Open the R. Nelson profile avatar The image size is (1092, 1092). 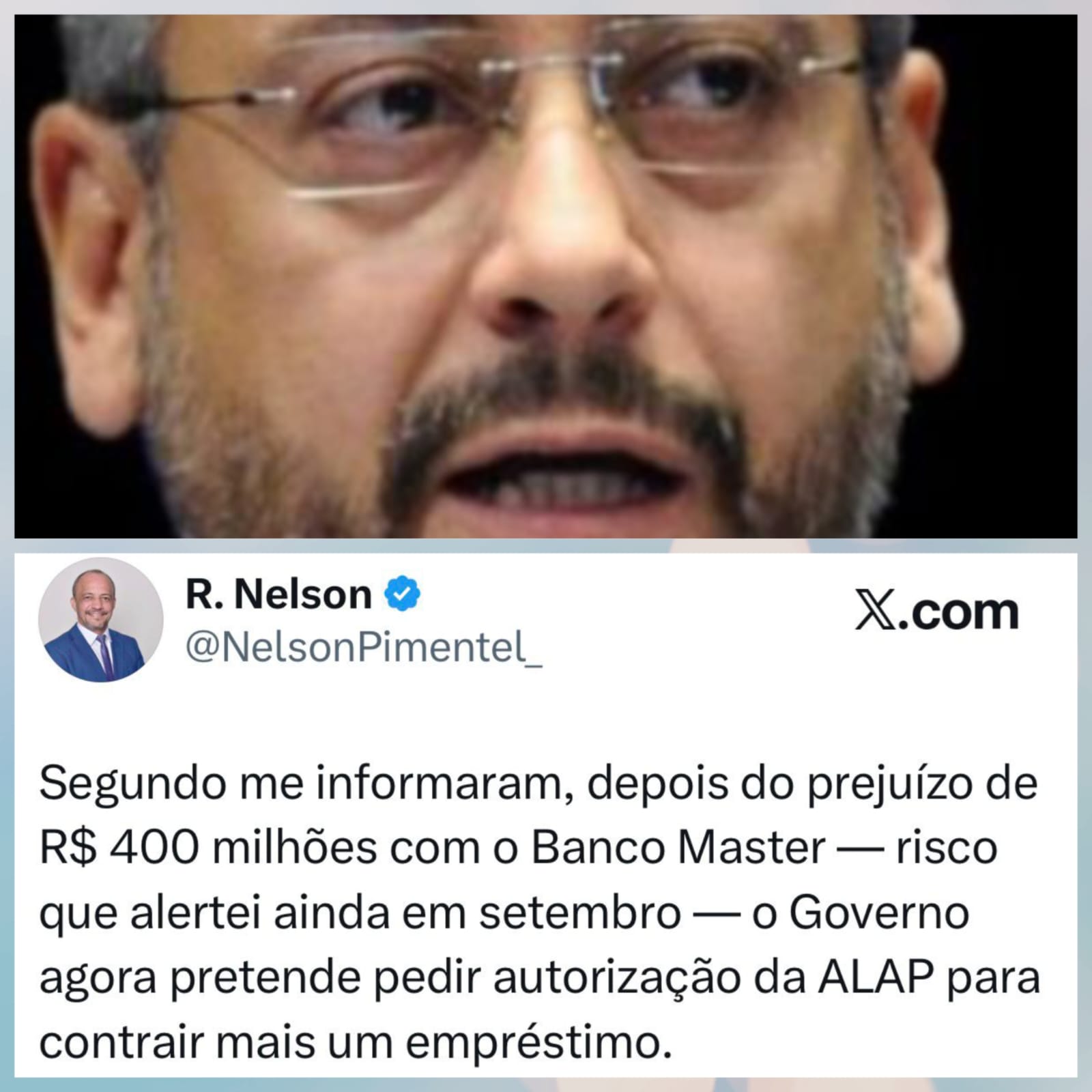pyautogui.click(x=101, y=620)
